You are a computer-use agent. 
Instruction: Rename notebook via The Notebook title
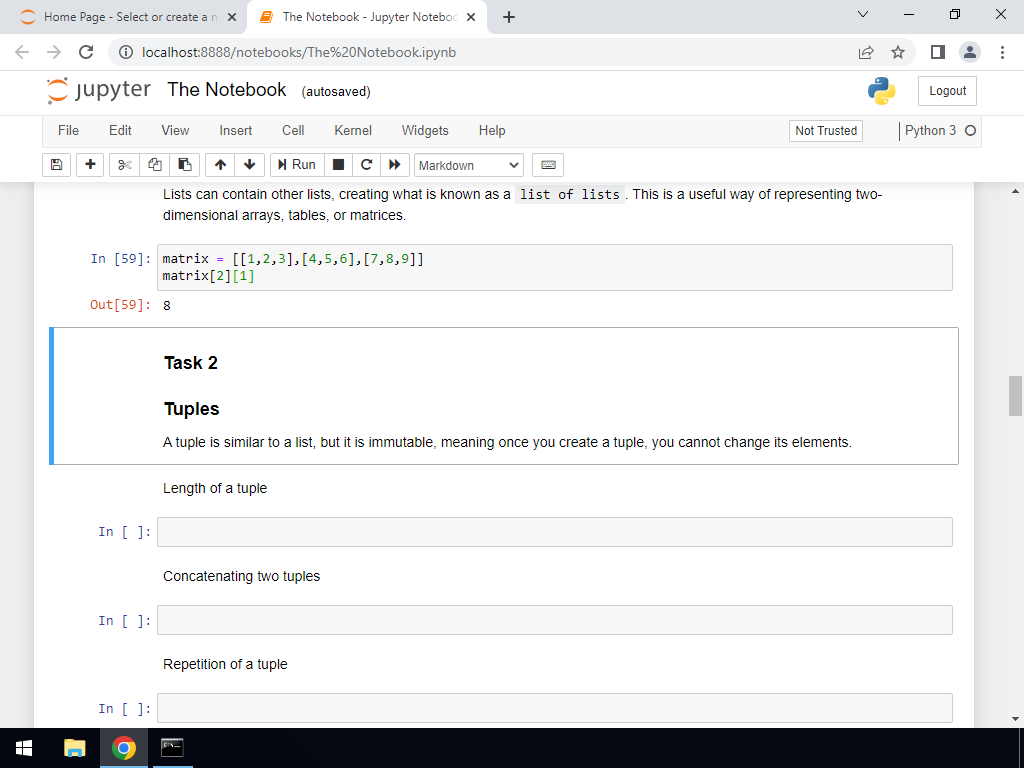(227, 89)
